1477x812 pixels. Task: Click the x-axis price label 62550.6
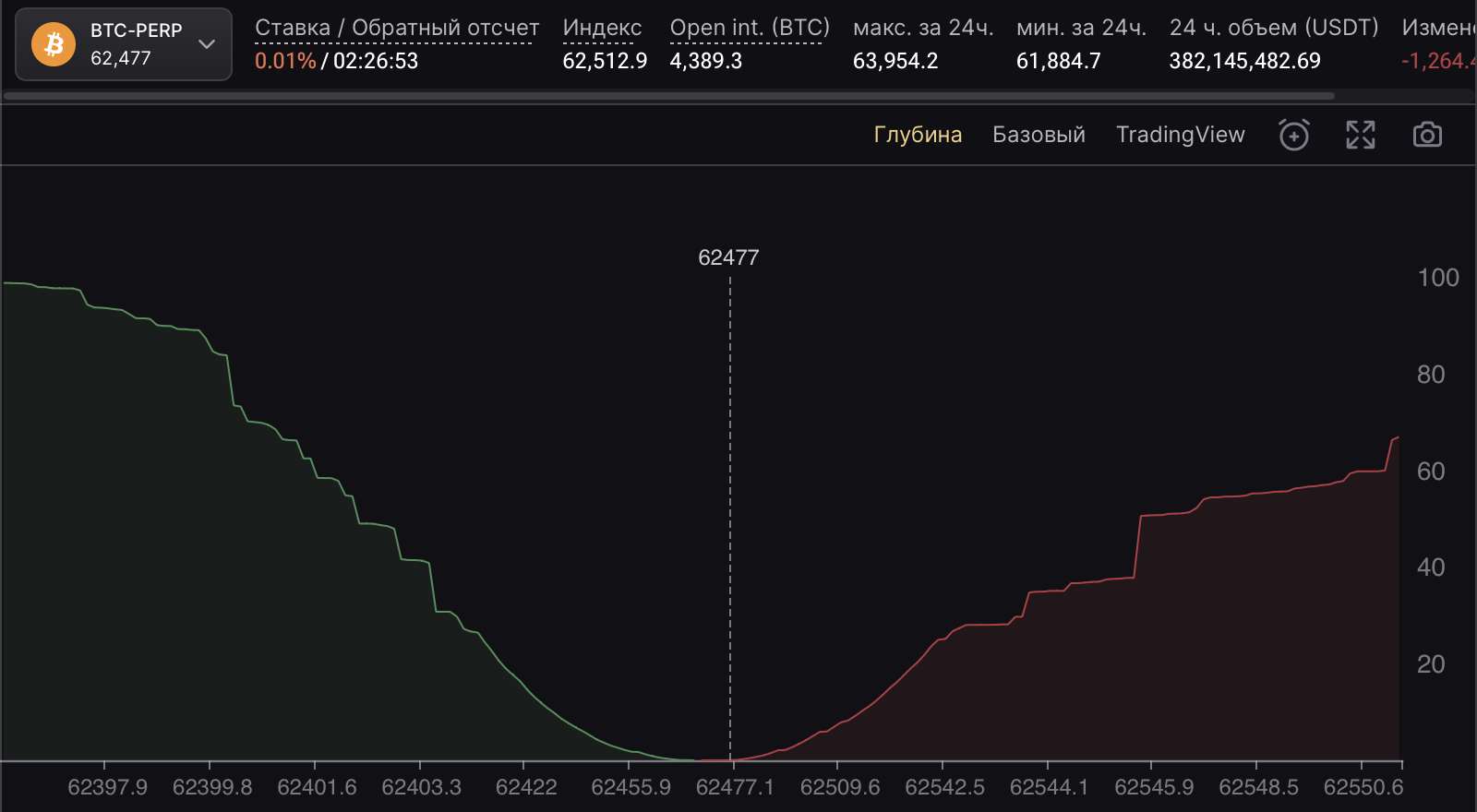coord(1363,787)
